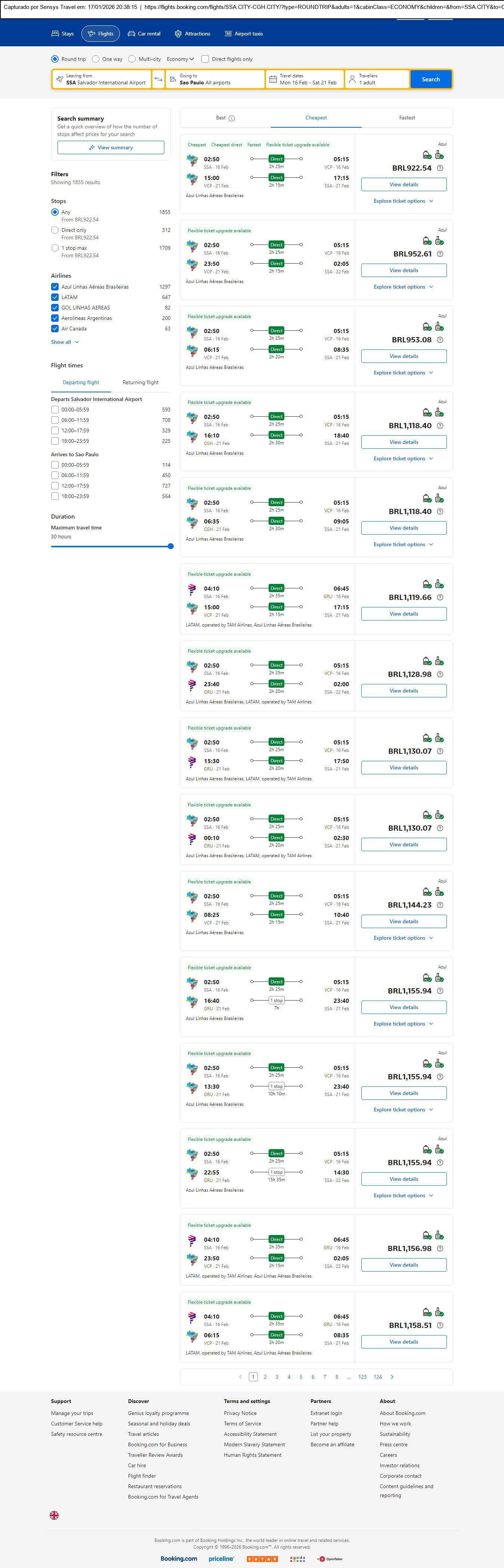This screenshot has width=504, height=1568.
Task: Expand the airlines list with Show all
Action: (65, 342)
